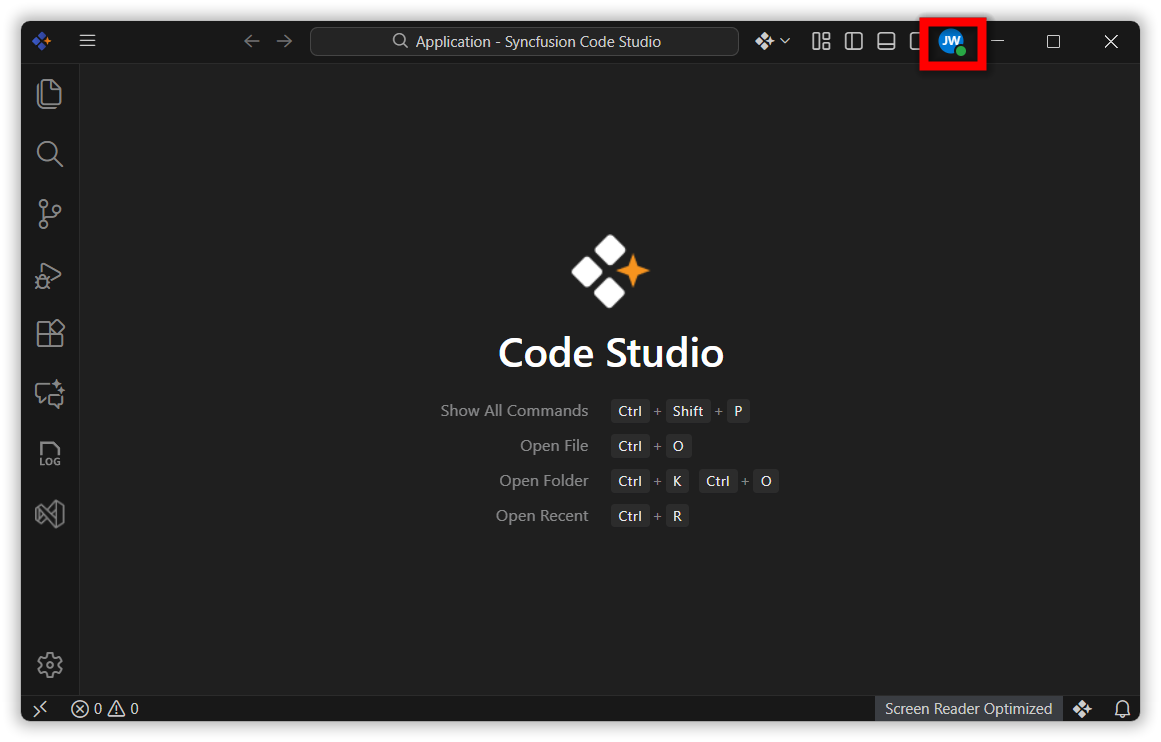This screenshot has height=742, width=1161.
Task: Open the Extensions view
Action: click(x=49, y=333)
